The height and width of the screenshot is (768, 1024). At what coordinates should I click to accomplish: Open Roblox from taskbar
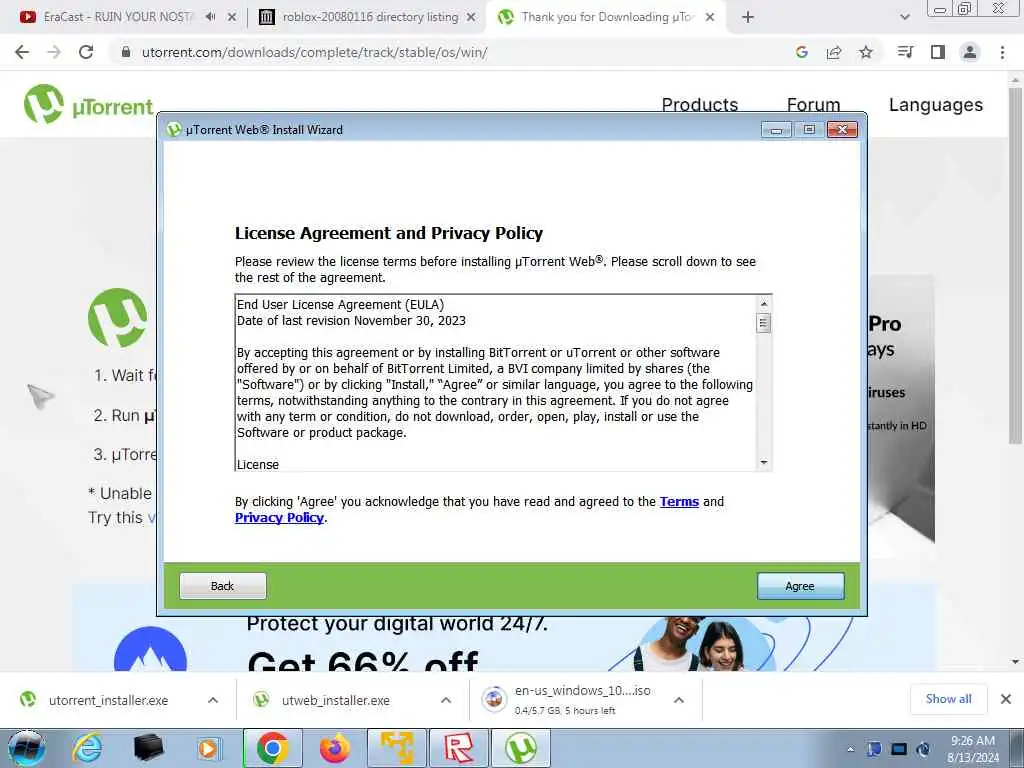click(x=459, y=748)
